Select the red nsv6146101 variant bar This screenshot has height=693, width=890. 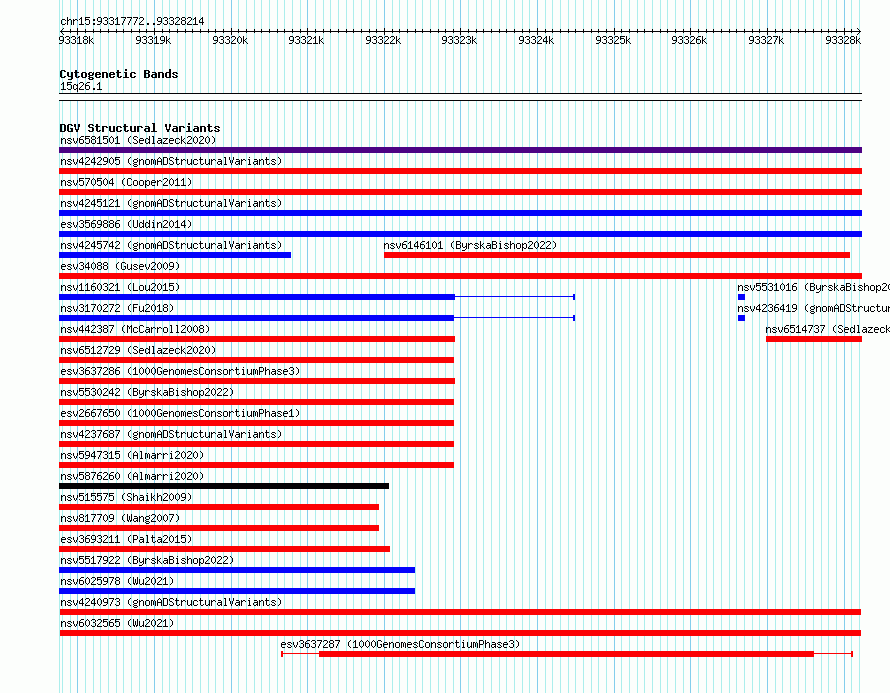coord(617,255)
